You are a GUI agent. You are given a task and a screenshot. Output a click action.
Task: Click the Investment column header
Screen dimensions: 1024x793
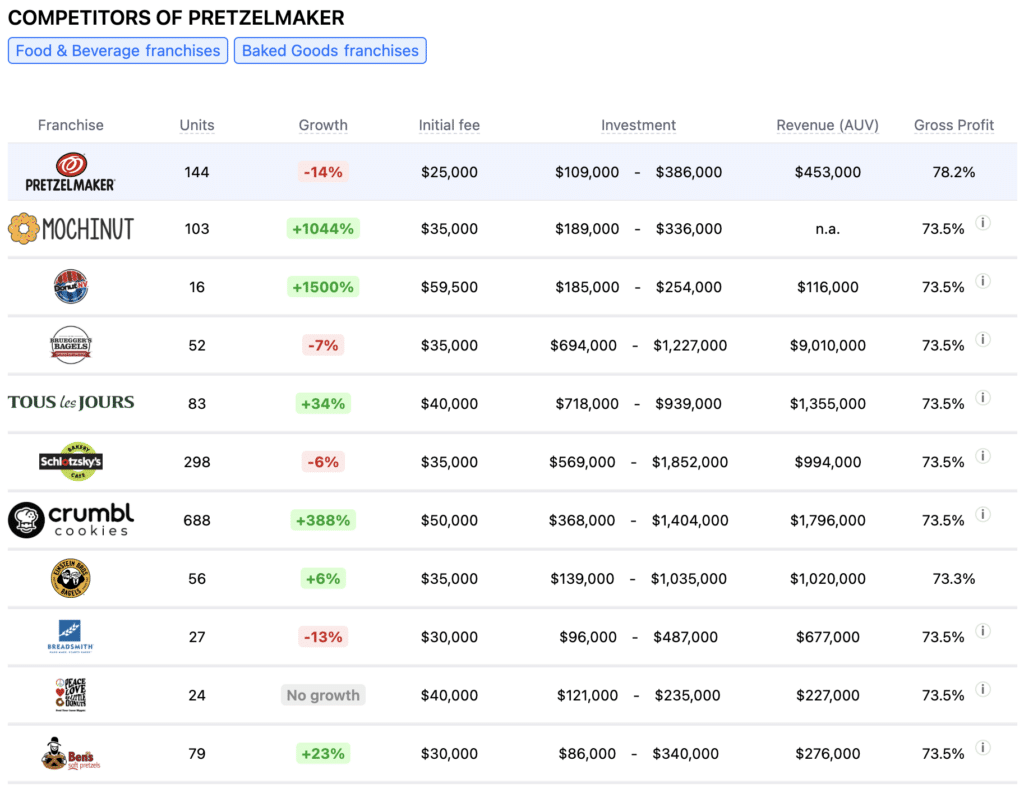pos(638,125)
